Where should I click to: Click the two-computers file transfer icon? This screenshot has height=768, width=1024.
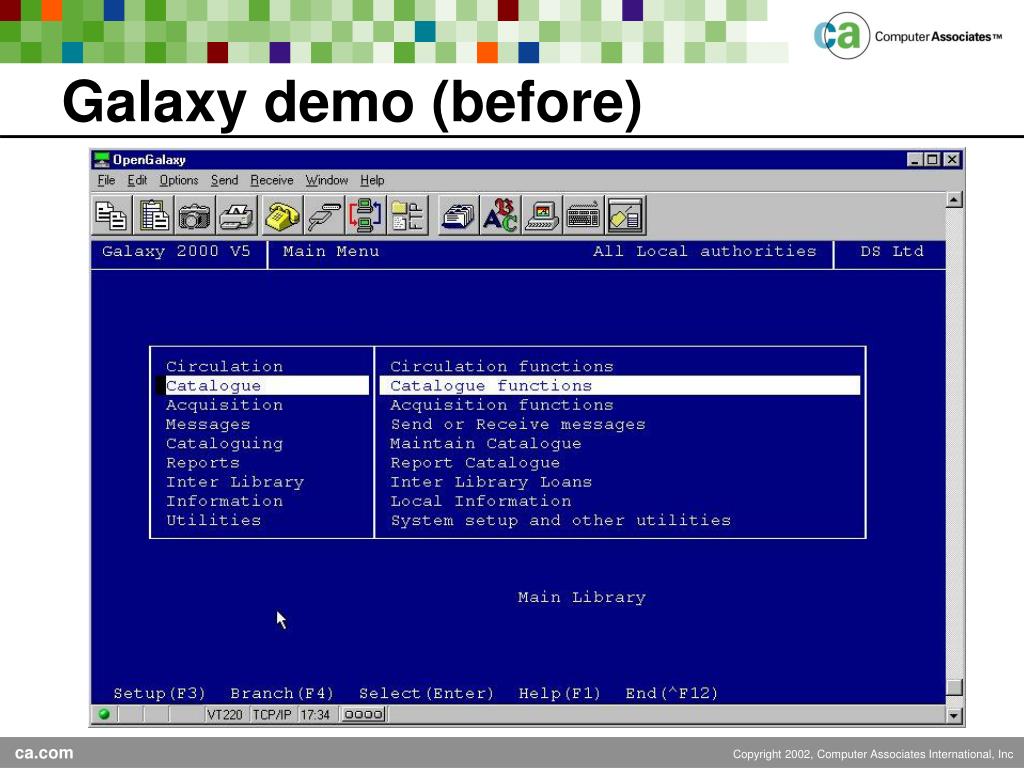pyautogui.click(x=365, y=216)
